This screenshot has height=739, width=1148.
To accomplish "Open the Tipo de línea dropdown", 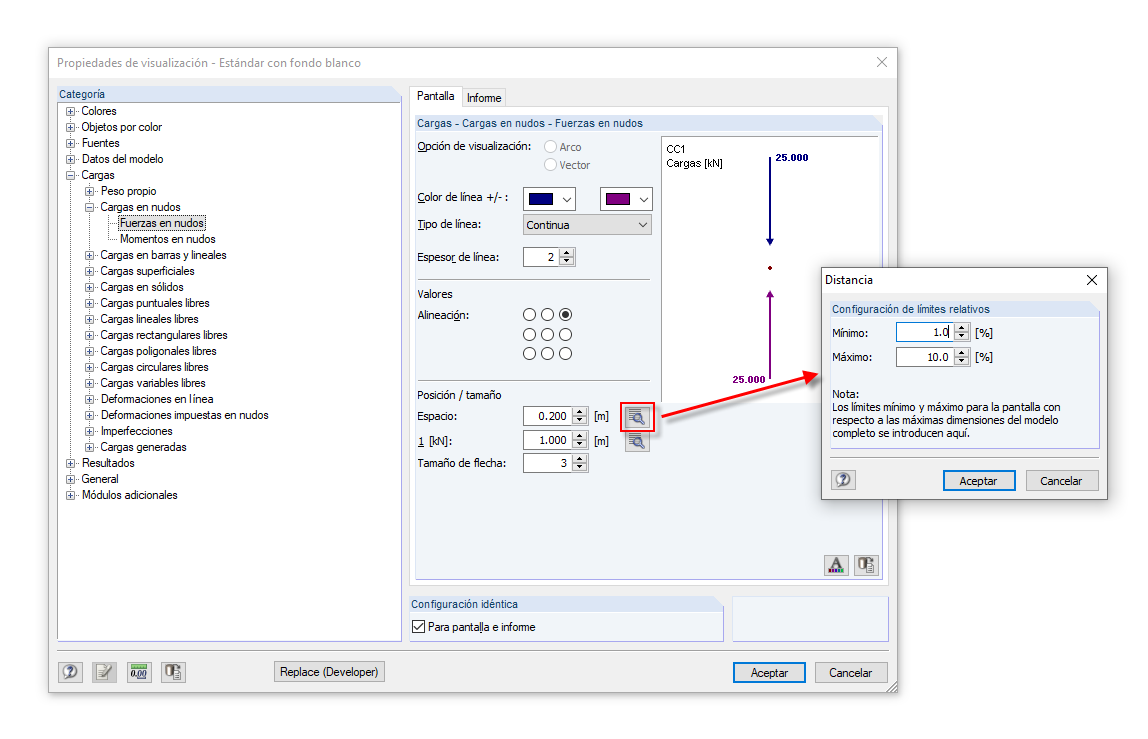I will 587,225.
